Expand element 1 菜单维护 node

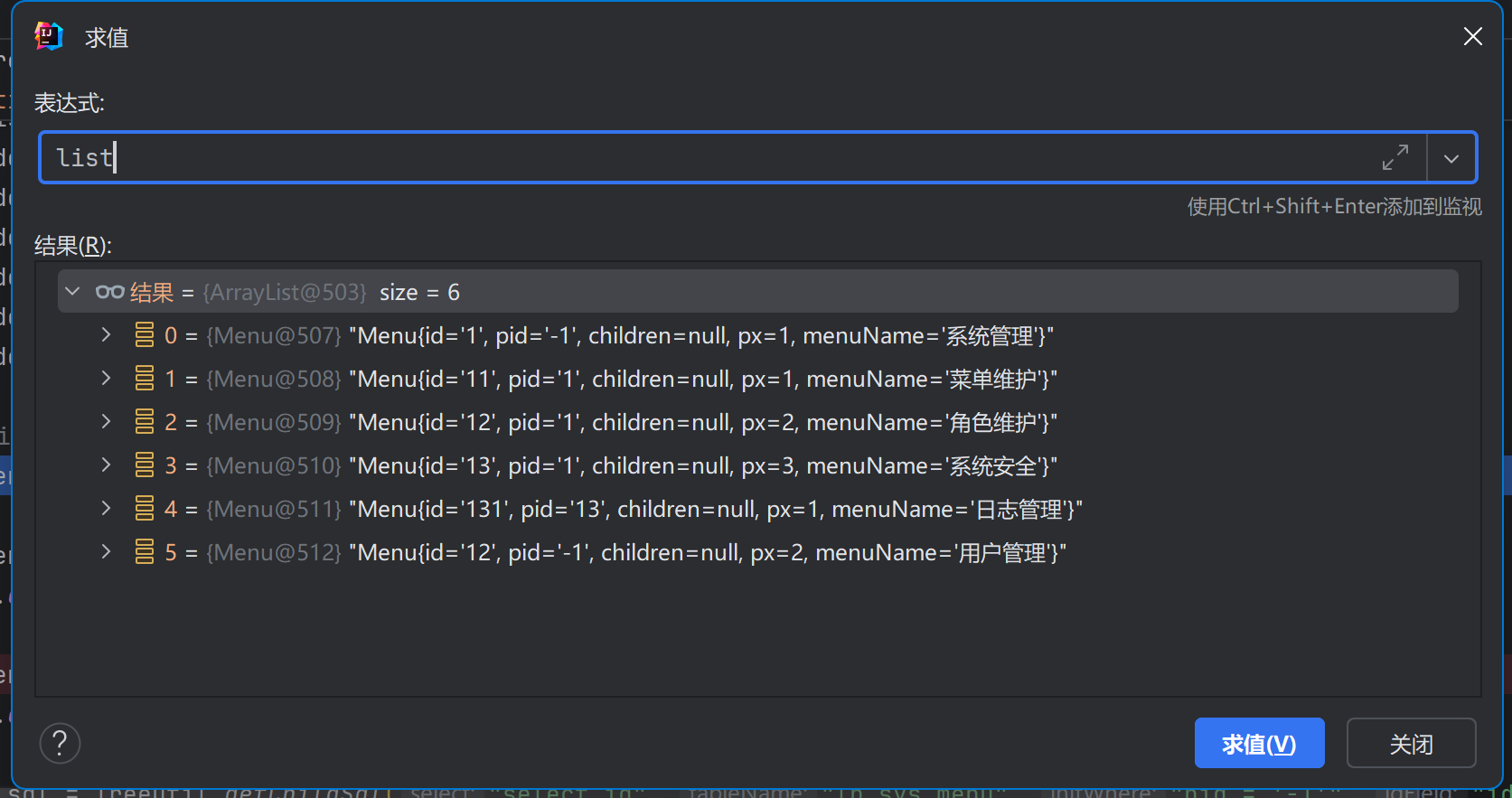coord(107,379)
